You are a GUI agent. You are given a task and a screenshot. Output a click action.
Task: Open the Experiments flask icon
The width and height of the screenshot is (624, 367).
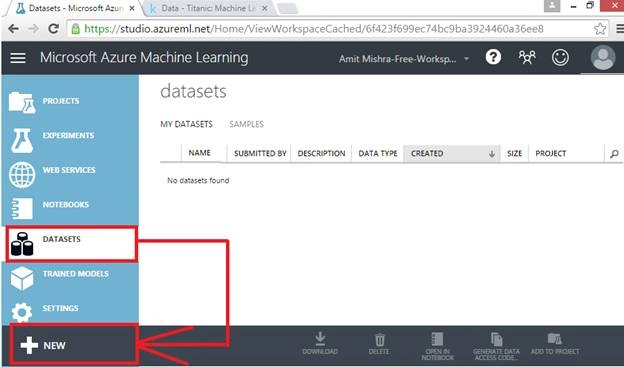click(22, 141)
